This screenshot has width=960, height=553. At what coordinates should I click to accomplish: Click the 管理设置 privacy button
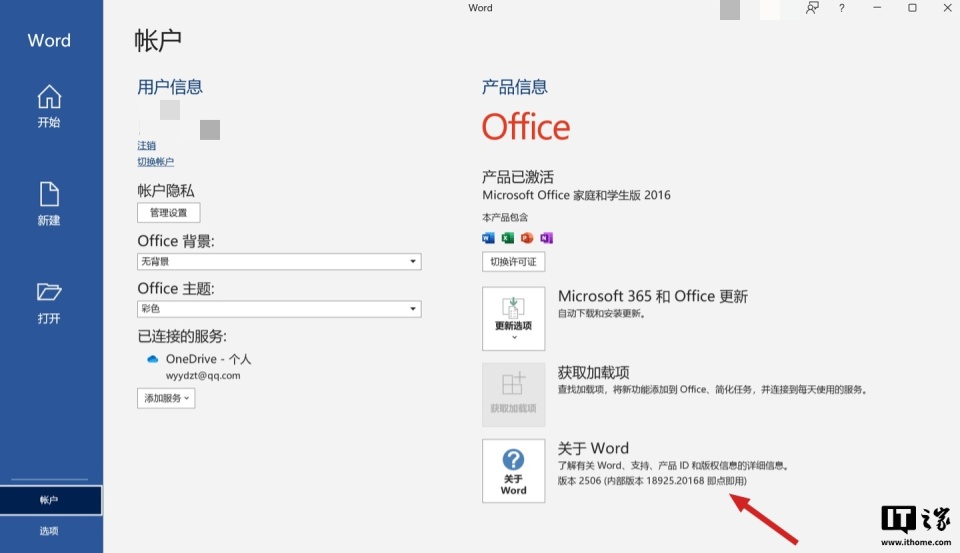[x=168, y=213]
